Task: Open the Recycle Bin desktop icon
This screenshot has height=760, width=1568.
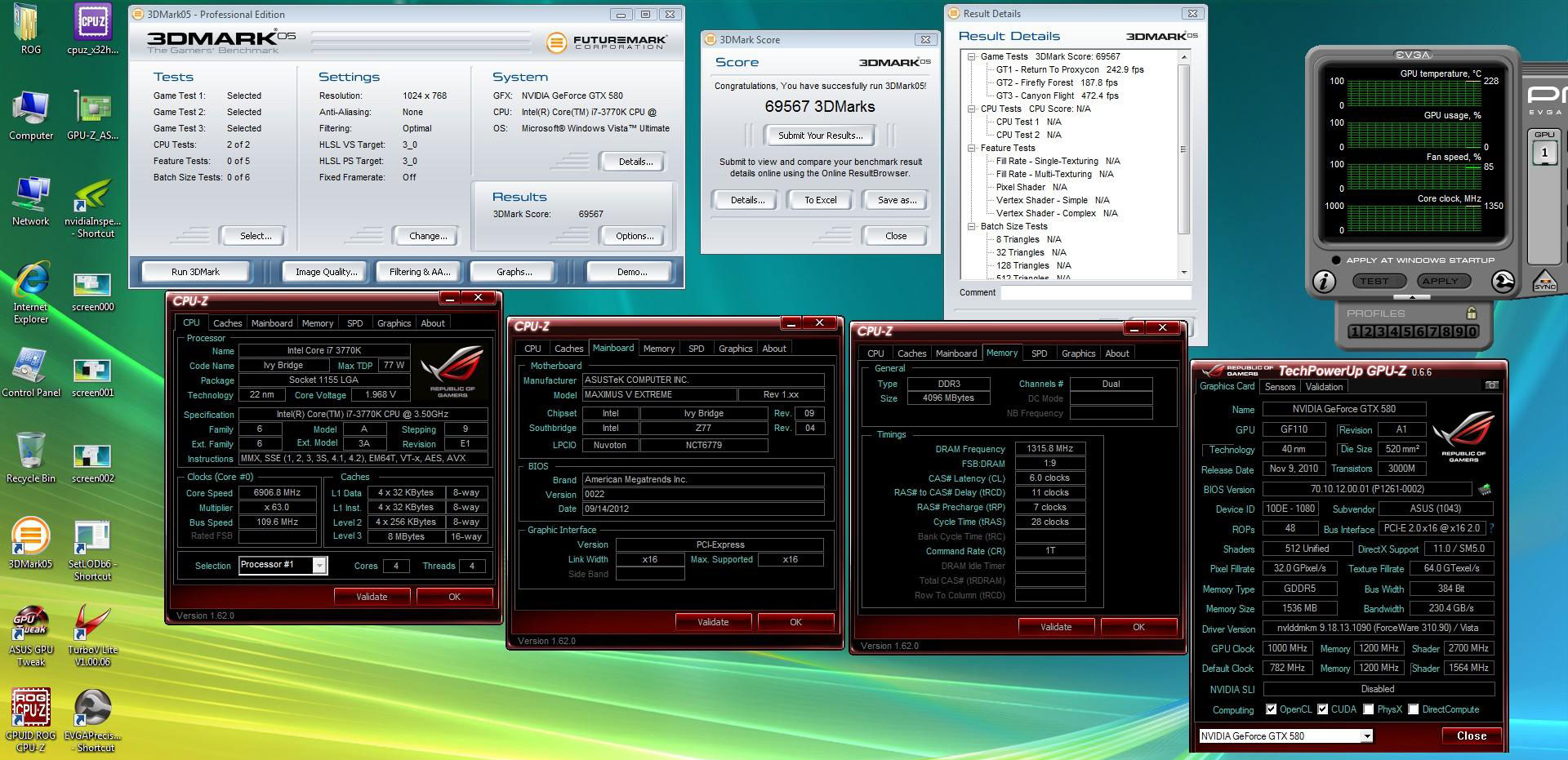Action: pyautogui.click(x=30, y=451)
